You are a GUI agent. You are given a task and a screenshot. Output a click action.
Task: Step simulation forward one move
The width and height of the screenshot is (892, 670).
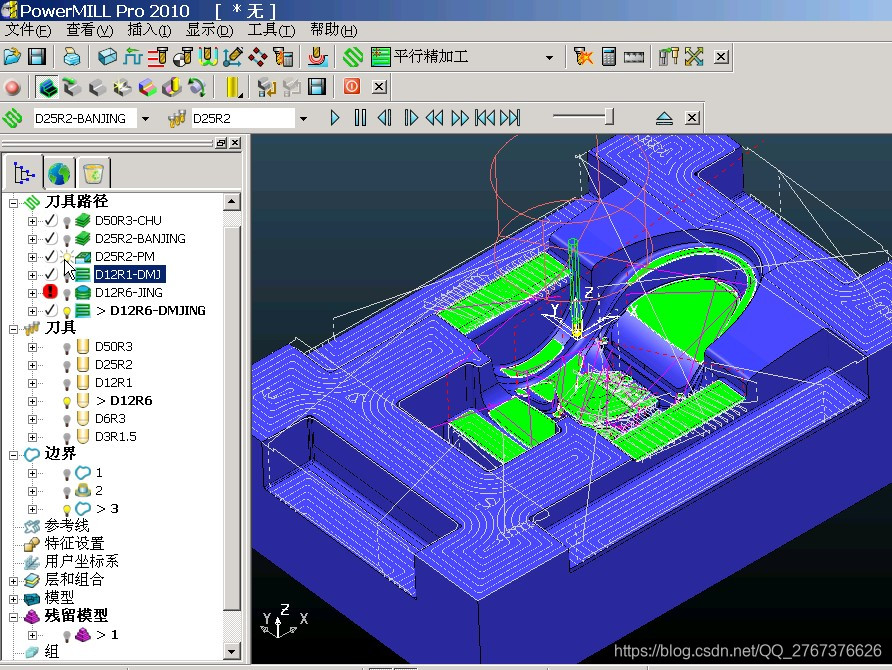tap(411, 118)
